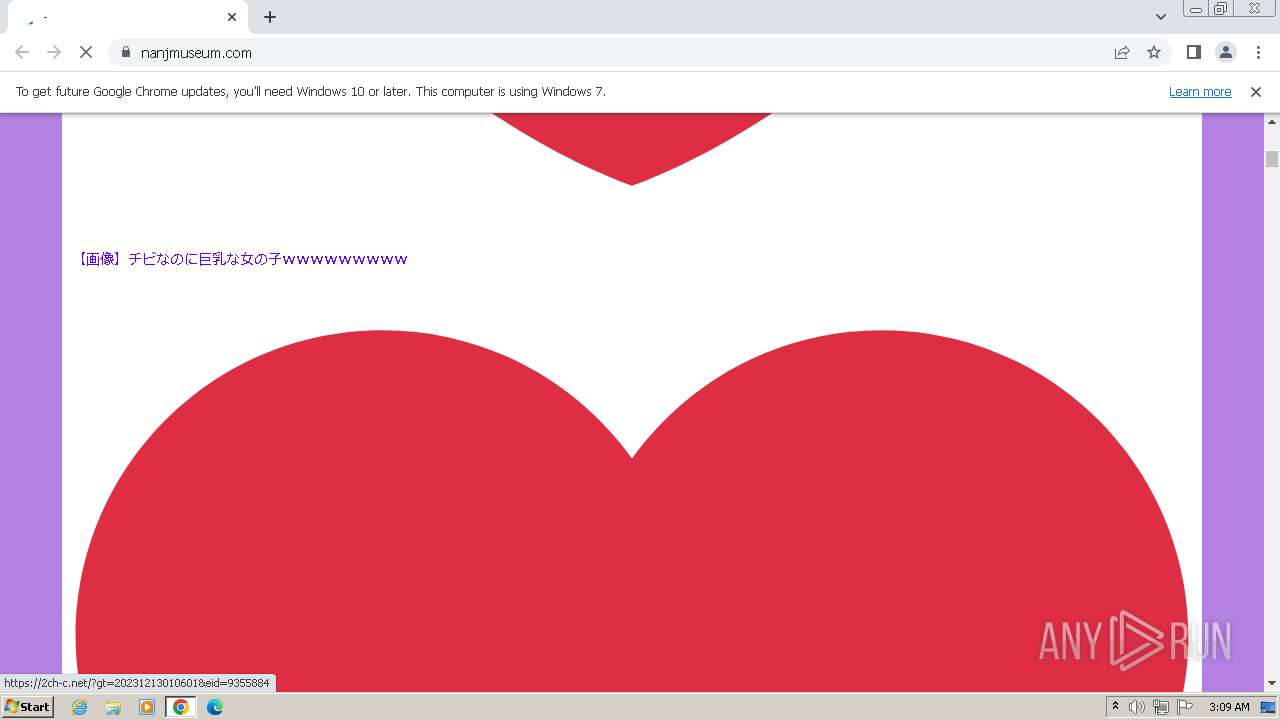Switch to Chrome taskbar button
1280x720 pixels.
click(181, 707)
